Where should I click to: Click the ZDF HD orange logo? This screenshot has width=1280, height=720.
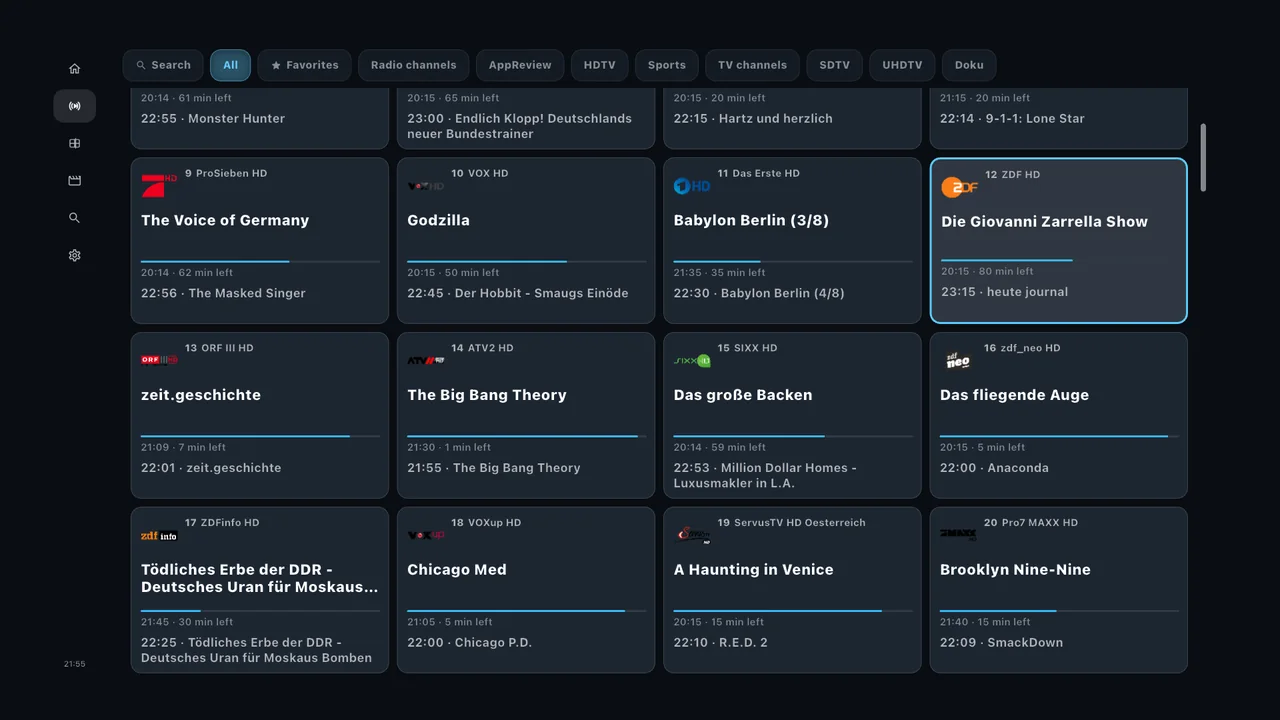959,187
